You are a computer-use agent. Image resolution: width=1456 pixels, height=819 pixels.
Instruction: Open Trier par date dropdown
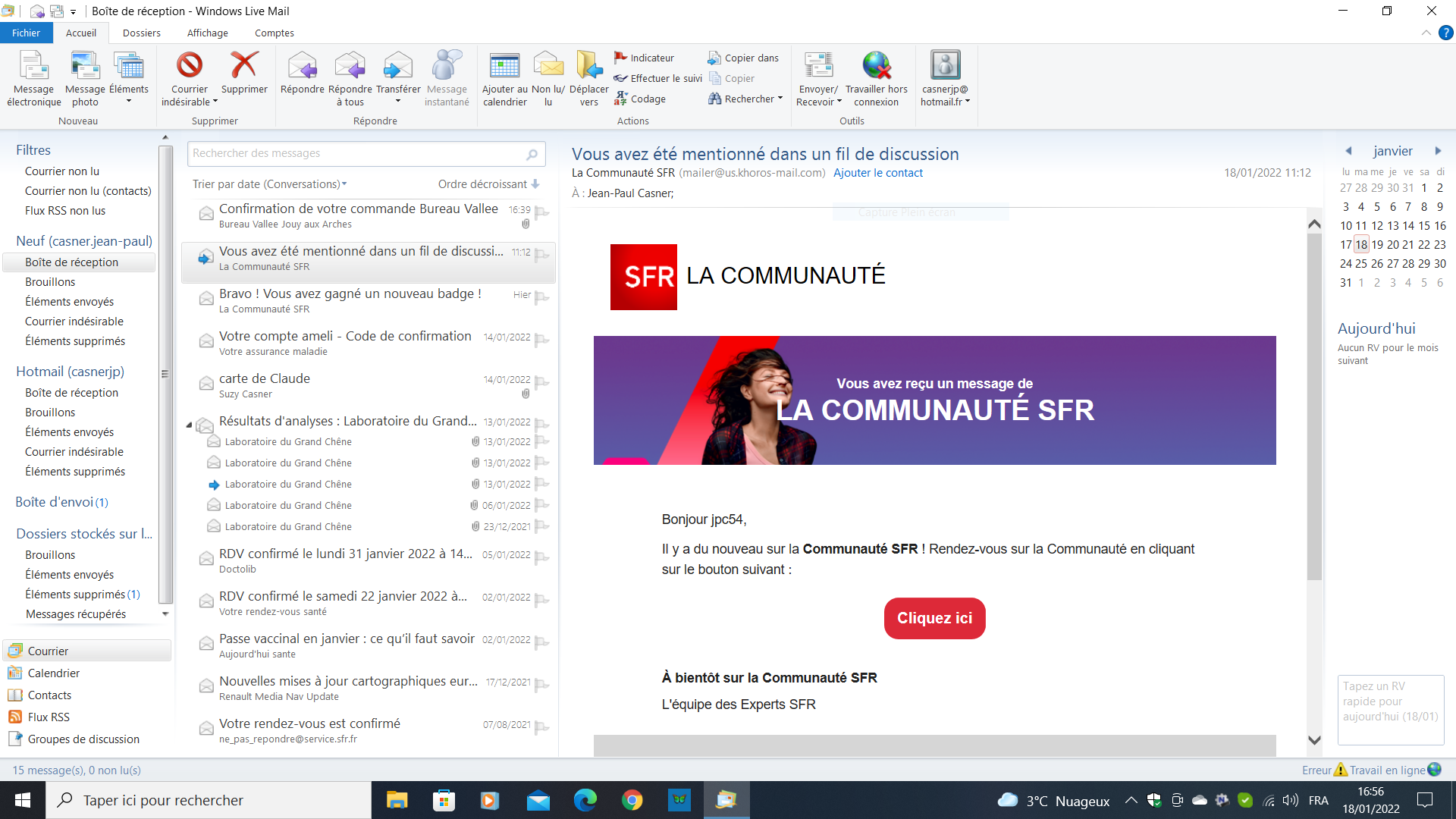click(269, 184)
